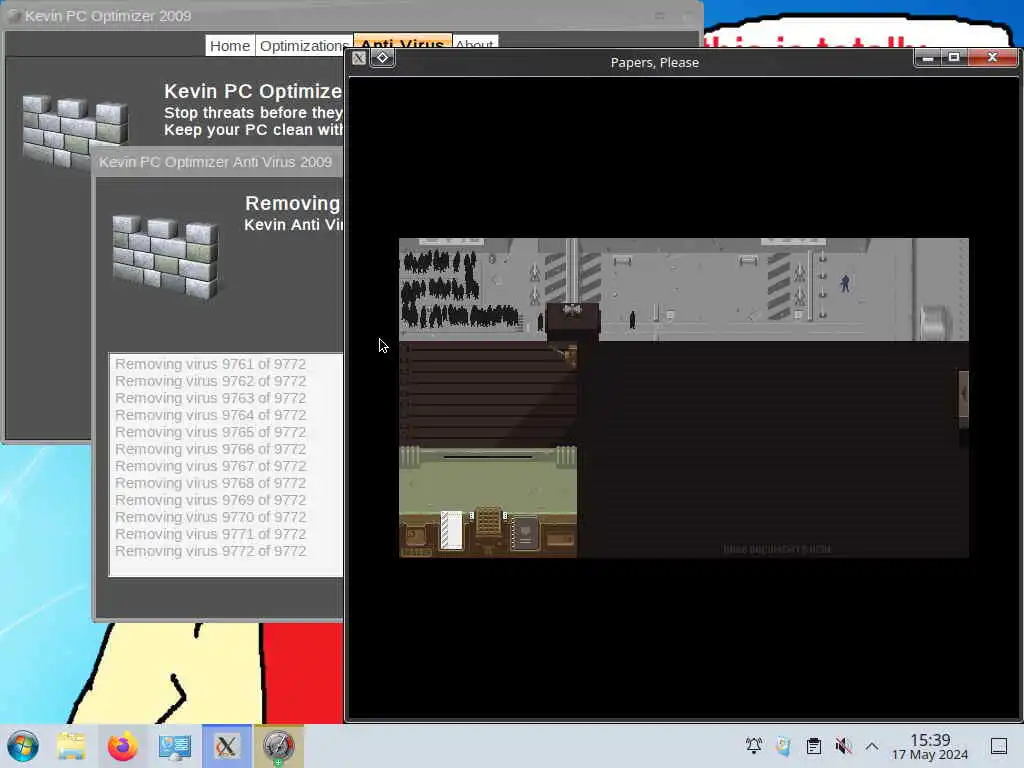Select the 'Removing virus 9762 of 9772' line
This screenshot has width=1024, height=768.
[x=210, y=381]
